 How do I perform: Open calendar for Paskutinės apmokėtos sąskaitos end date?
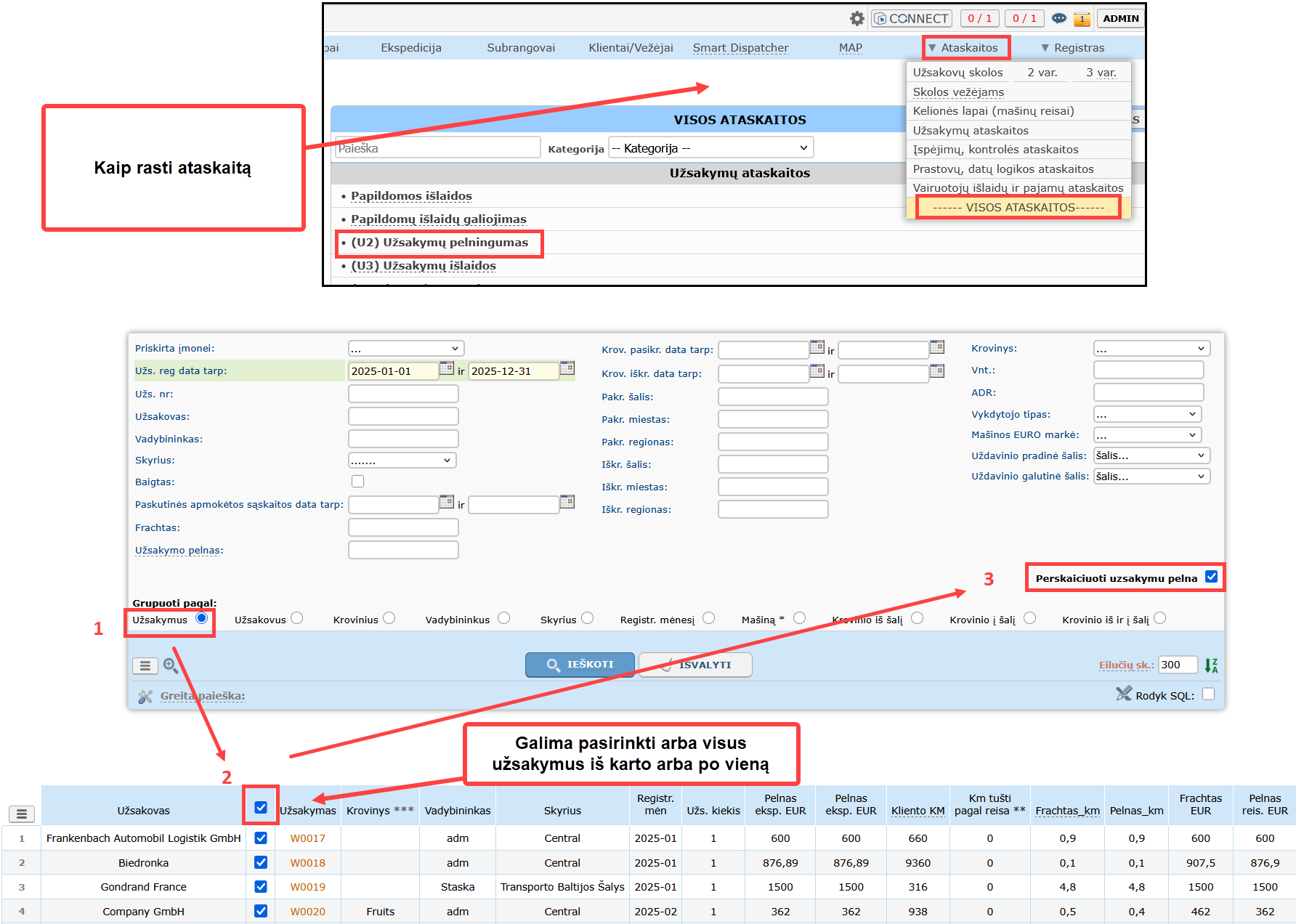pyautogui.click(x=567, y=502)
